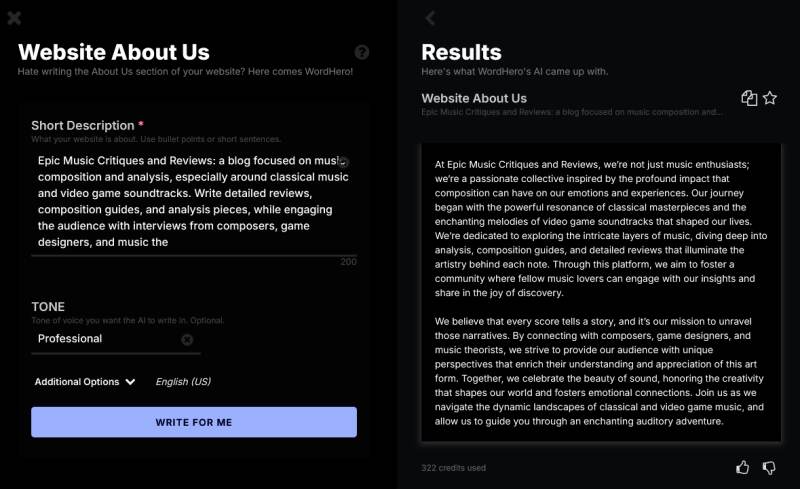The height and width of the screenshot is (489, 800).
Task: Focus the Short Description text area
Action: [185, 200]
